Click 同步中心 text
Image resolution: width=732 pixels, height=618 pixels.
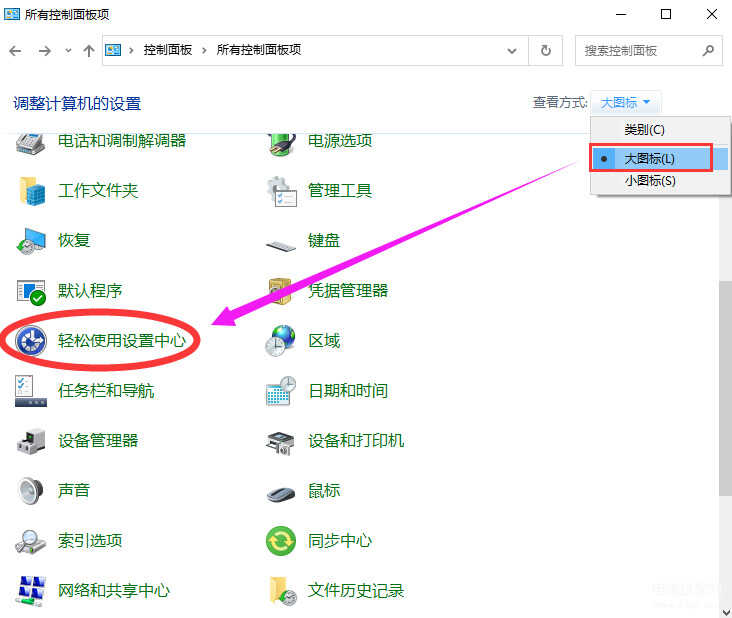coord(340,541)
